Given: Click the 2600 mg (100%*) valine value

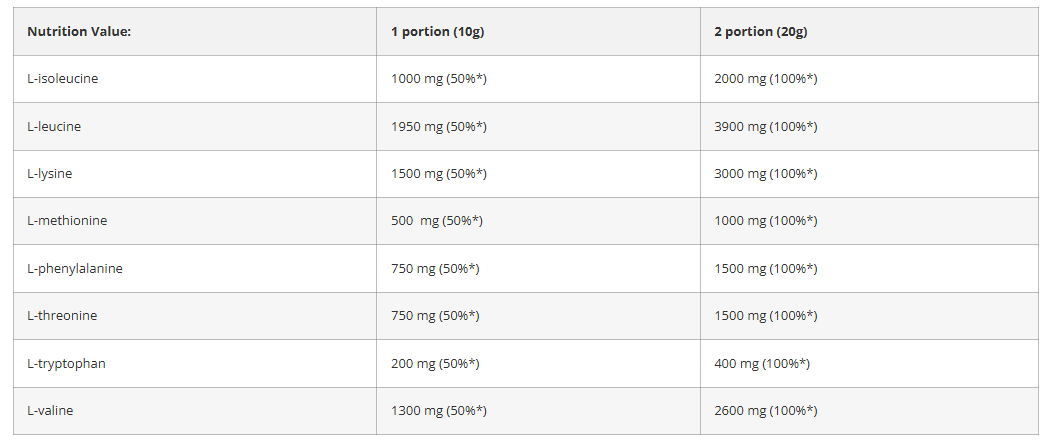Looking at the screenshot, I should point(765,411).
